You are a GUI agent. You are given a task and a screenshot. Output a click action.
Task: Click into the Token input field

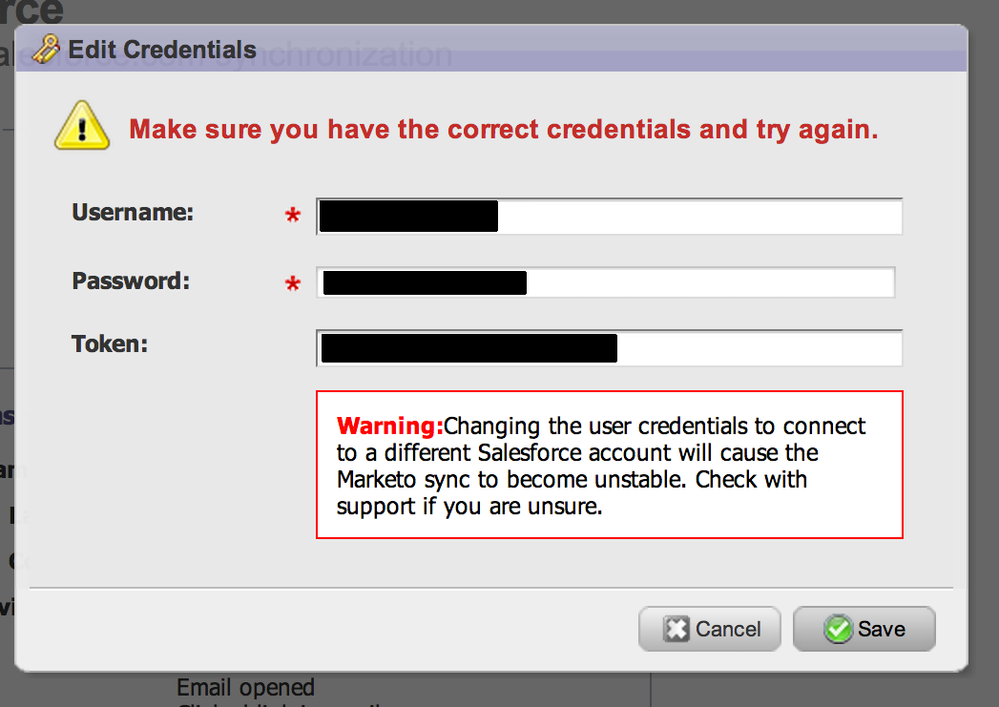pos(758,348)
